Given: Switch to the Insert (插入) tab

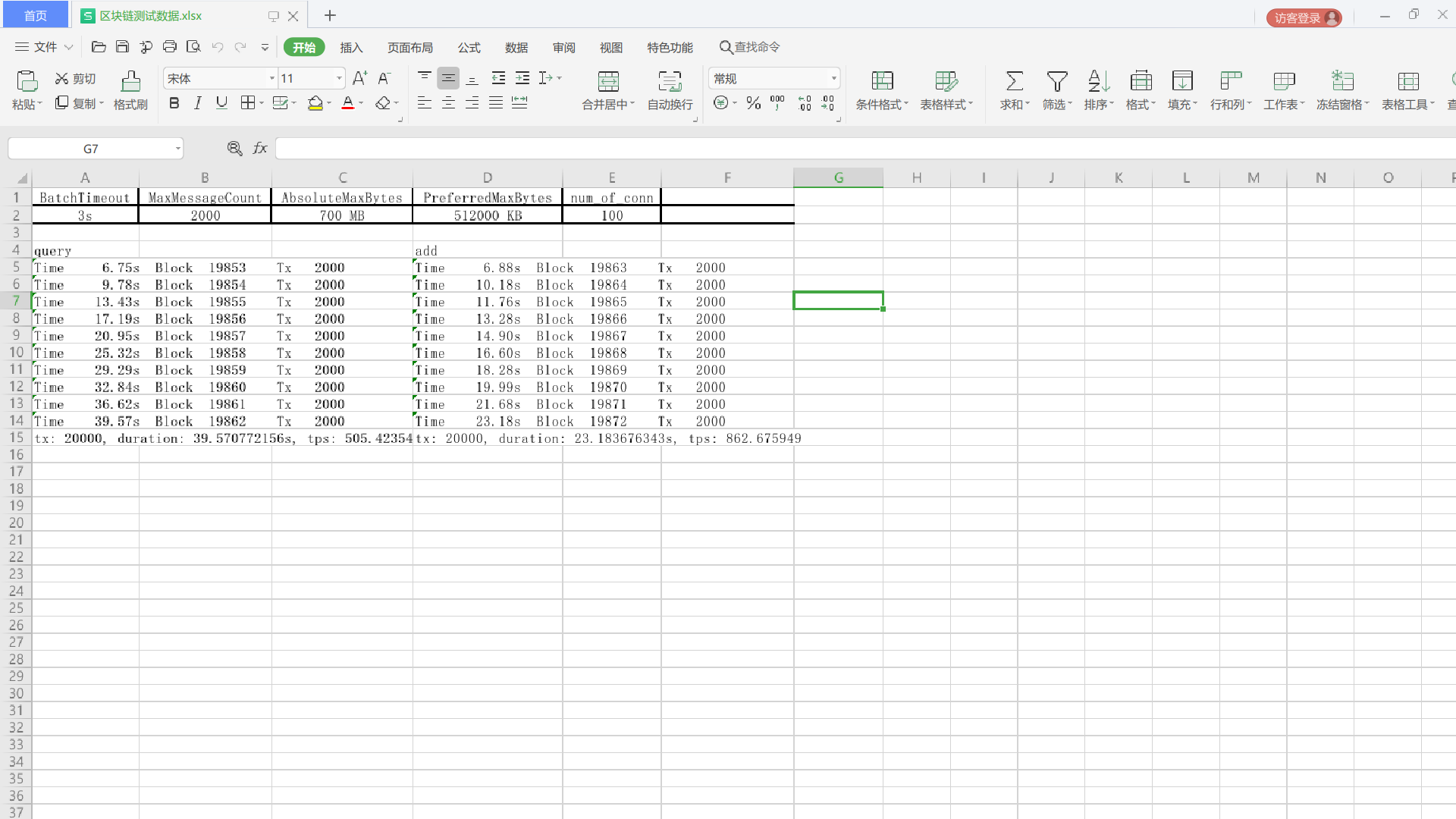Looking at the screenshot, I should pos(351,48).
